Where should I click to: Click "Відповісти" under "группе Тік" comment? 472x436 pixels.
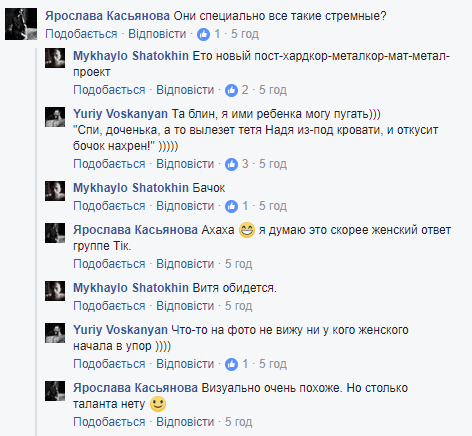[x=185, y=264]
